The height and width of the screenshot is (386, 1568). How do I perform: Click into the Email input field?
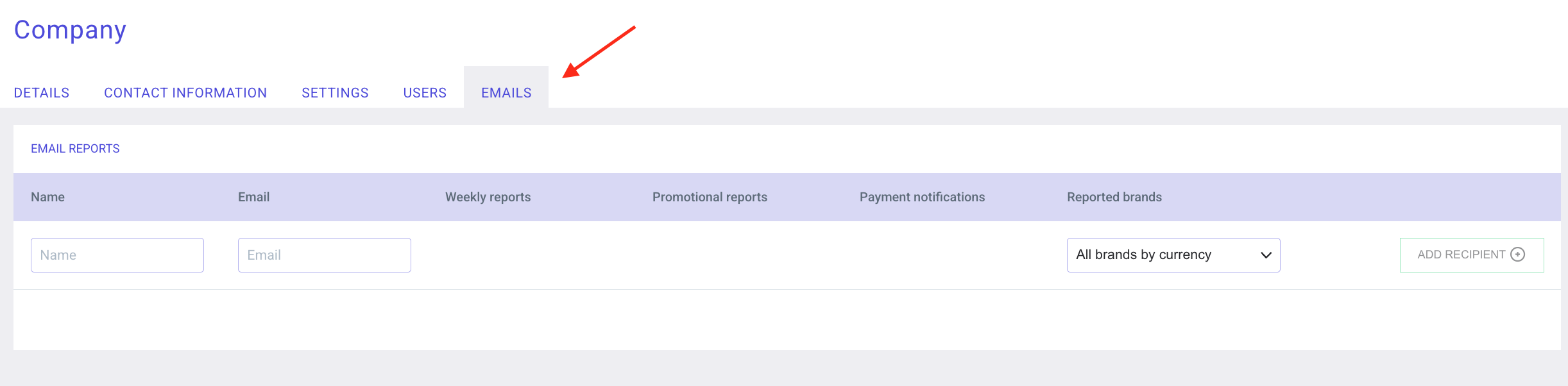[x=323, y=255]
